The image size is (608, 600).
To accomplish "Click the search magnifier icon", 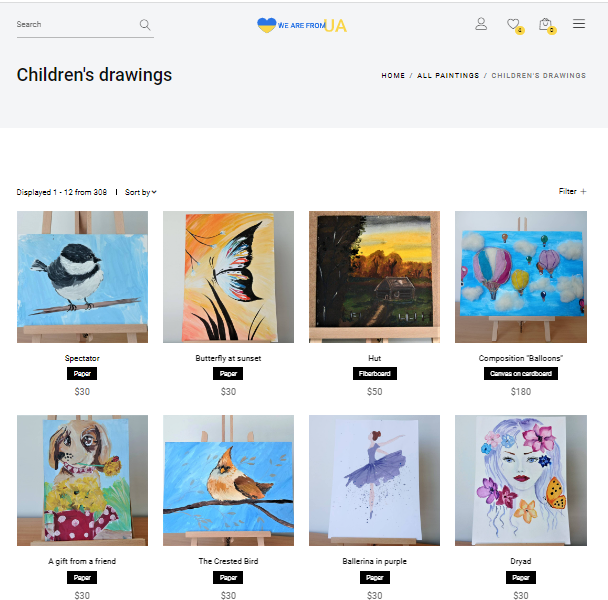I will click(x=145, y=25).
